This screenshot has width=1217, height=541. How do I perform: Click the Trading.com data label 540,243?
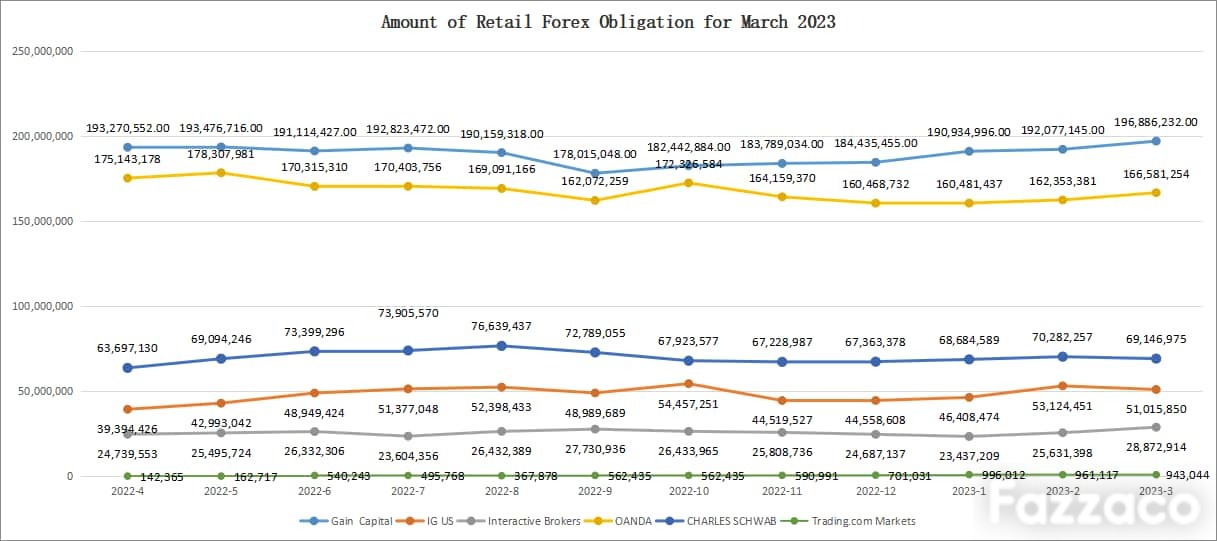coord(349,476)
